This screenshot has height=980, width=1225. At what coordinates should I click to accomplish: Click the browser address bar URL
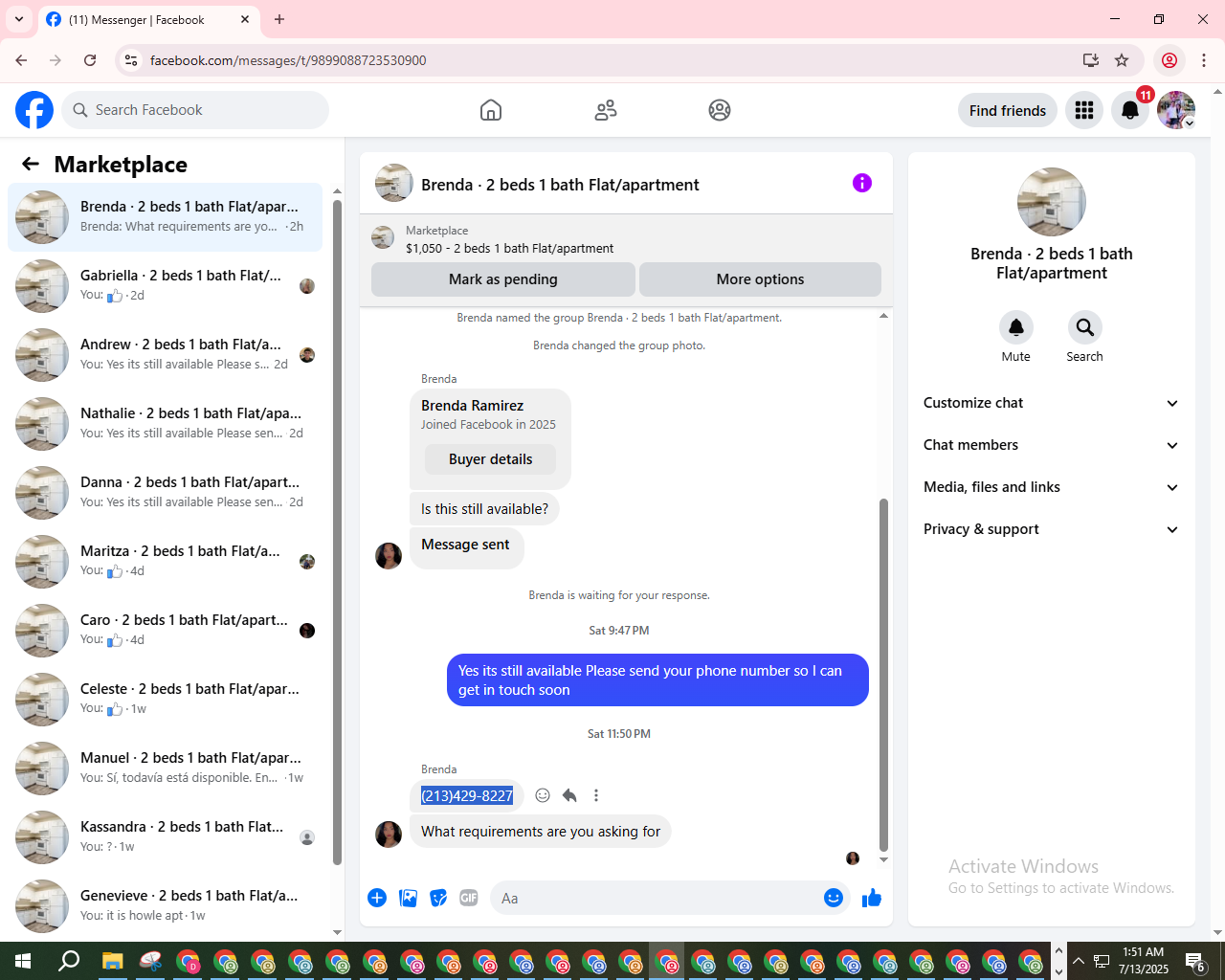288,60
